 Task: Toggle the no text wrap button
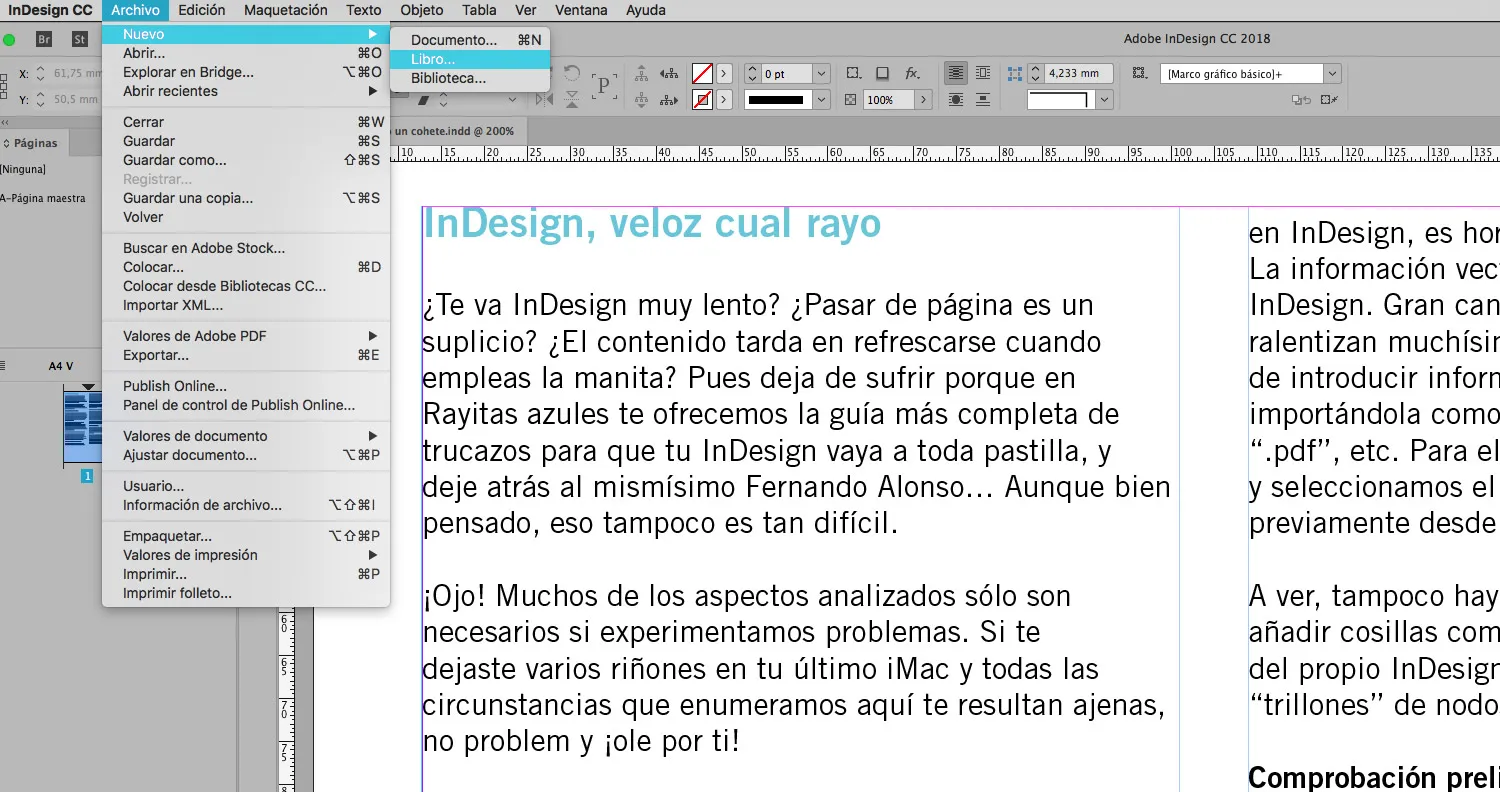(x=956, y=73)
